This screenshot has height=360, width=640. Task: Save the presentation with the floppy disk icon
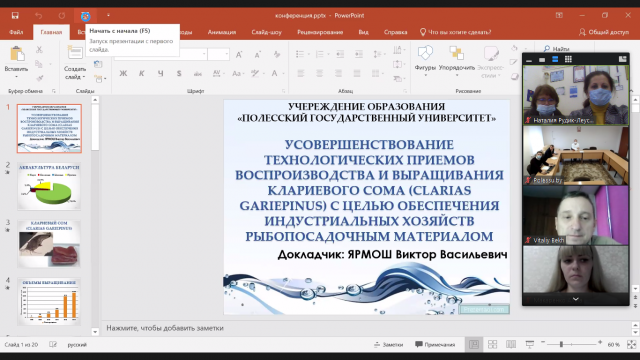tap(15, 16)
